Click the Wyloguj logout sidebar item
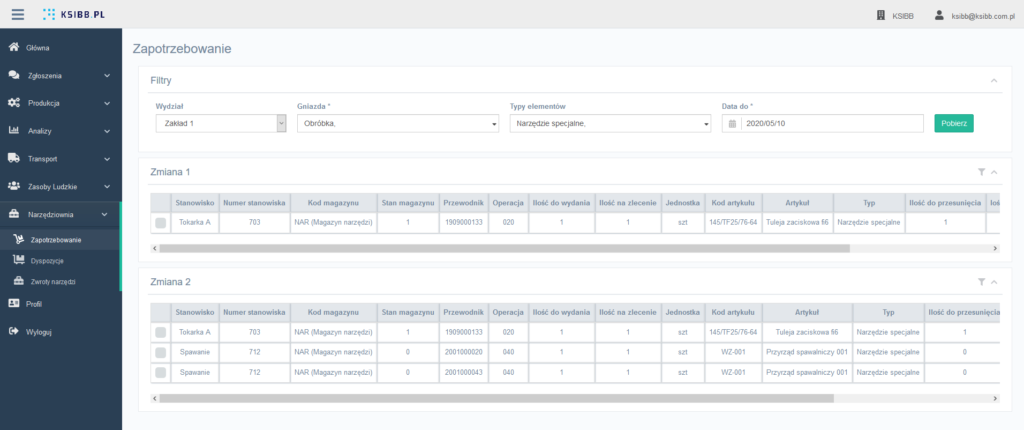Screen dimensions: 1024x430 pyautogui.click(x=39, y=331)
